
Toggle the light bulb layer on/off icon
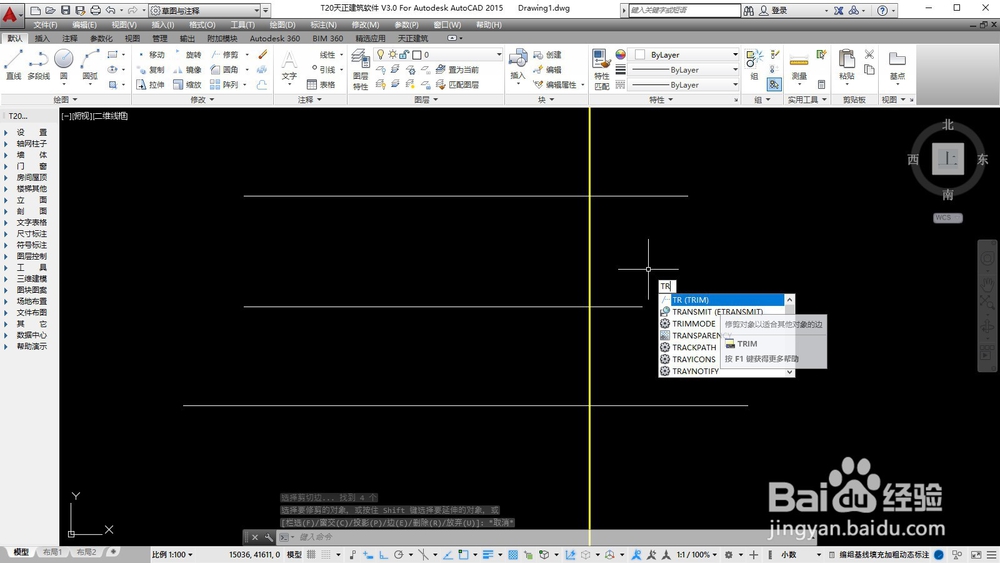(x=381, y=55)
